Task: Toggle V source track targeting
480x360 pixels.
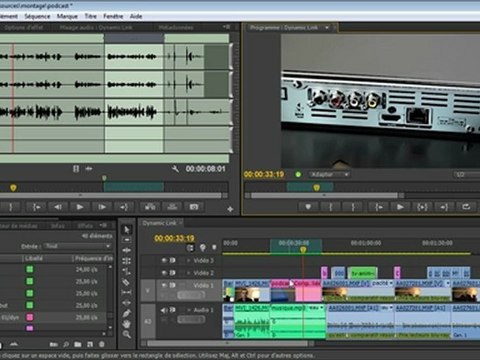Action: 148,291
